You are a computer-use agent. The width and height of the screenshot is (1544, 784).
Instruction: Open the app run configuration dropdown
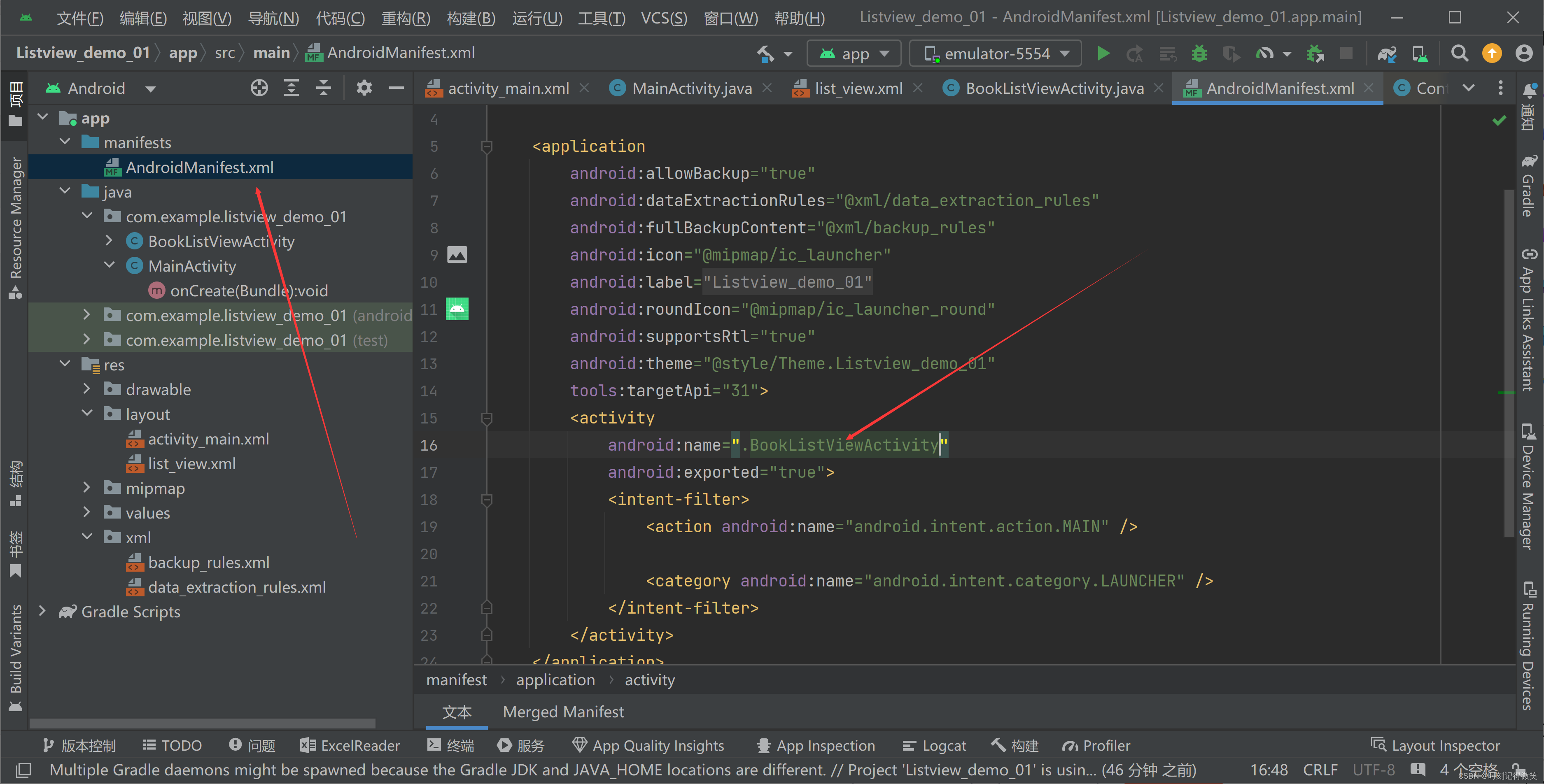[854, 54]
